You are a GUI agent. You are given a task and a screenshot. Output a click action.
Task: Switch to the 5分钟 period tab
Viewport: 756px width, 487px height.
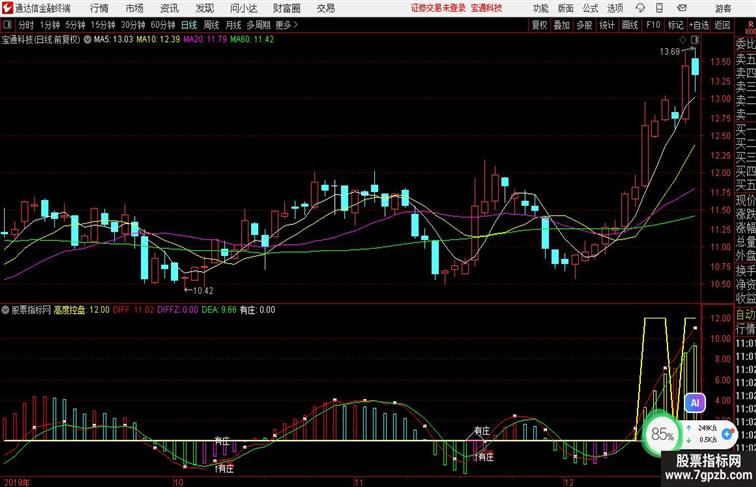(x=75, y=25)
